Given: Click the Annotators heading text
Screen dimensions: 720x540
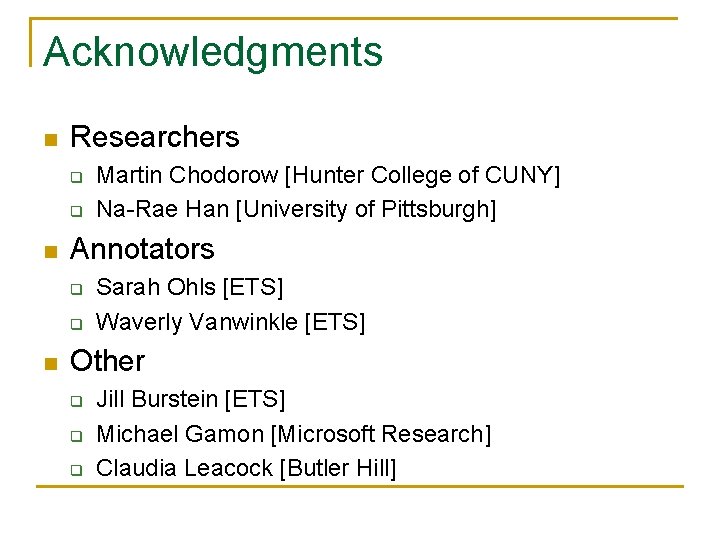Looking at the screenshot, I should pos(142,249).
